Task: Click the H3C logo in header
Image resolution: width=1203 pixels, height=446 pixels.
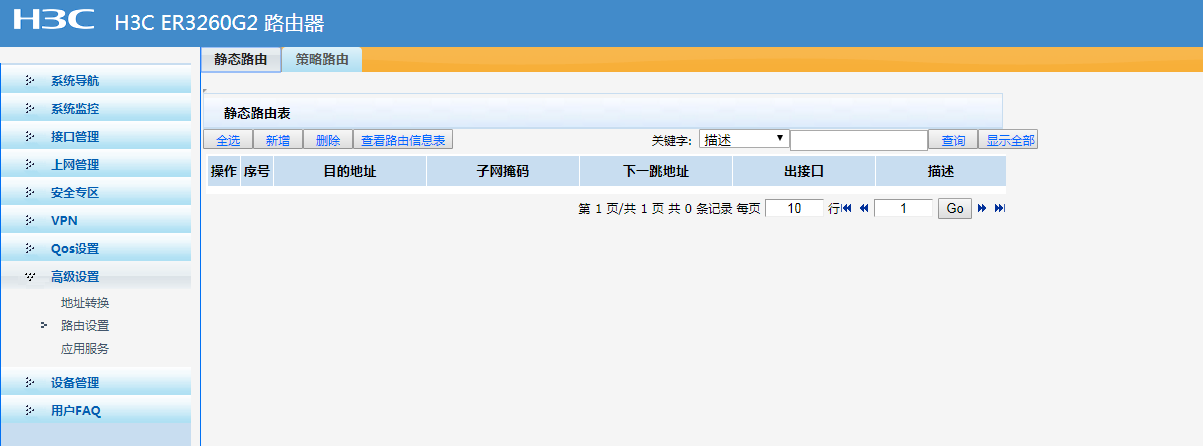Action: tap(54, 20)
